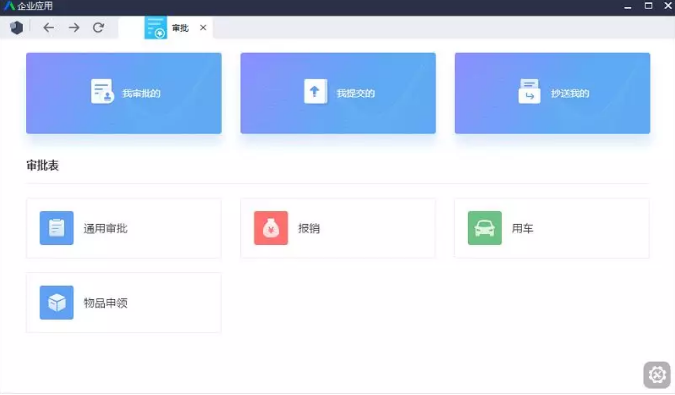Open the settings gear icon at bottom right
Screen dimensions: 675x395
pos(657,375)
